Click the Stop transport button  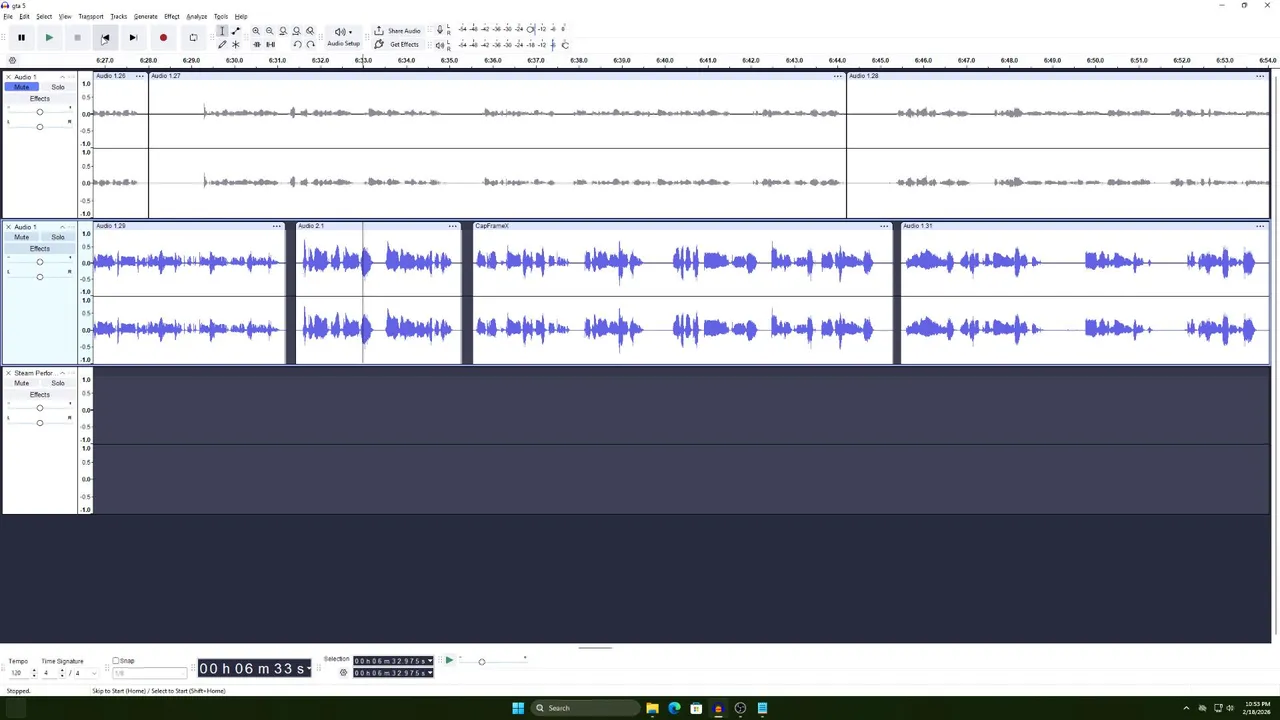77,38
